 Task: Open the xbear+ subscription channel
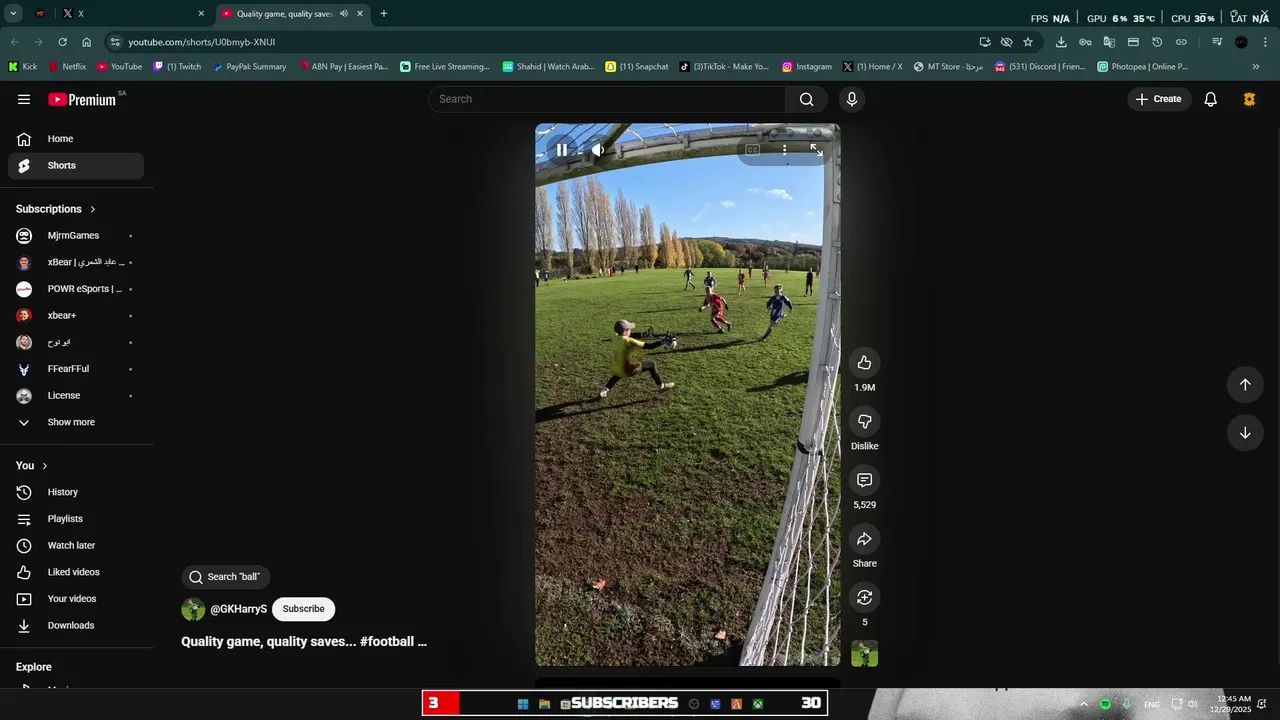(76, 316)
